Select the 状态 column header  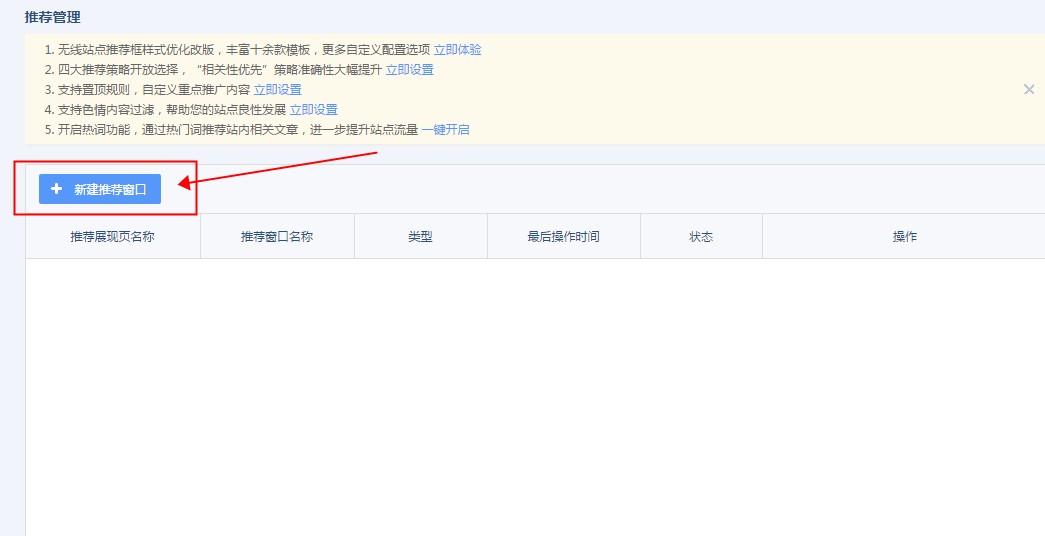[x=701, y=237]
